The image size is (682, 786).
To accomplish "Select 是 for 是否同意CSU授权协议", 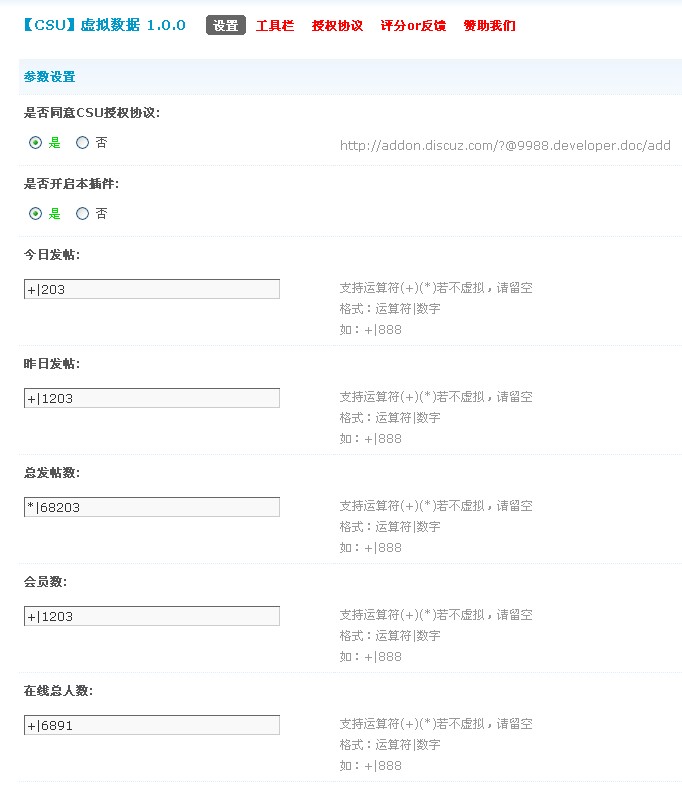I will [x=36, y=143].
